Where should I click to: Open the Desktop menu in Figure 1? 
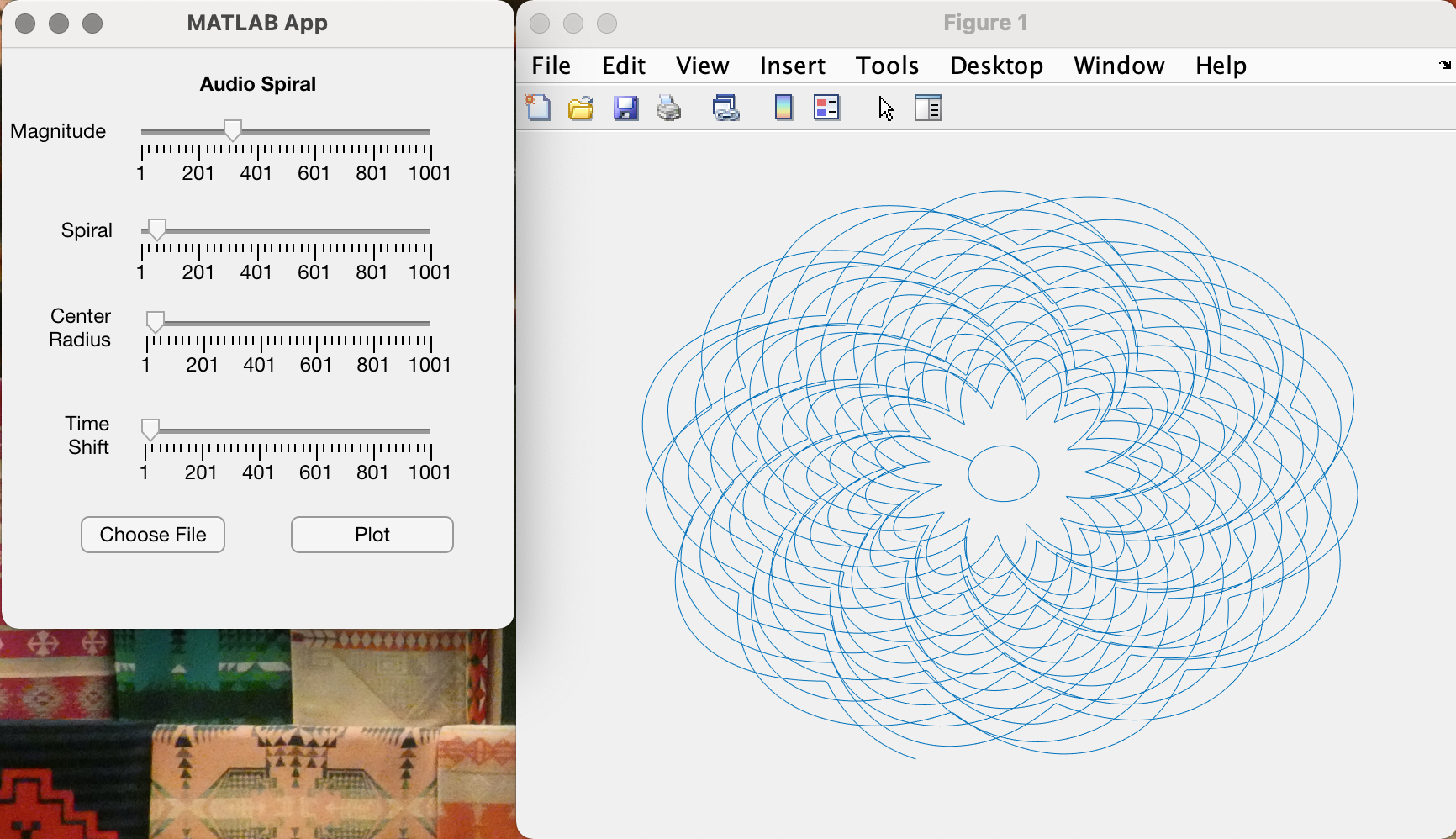[996, 66]
